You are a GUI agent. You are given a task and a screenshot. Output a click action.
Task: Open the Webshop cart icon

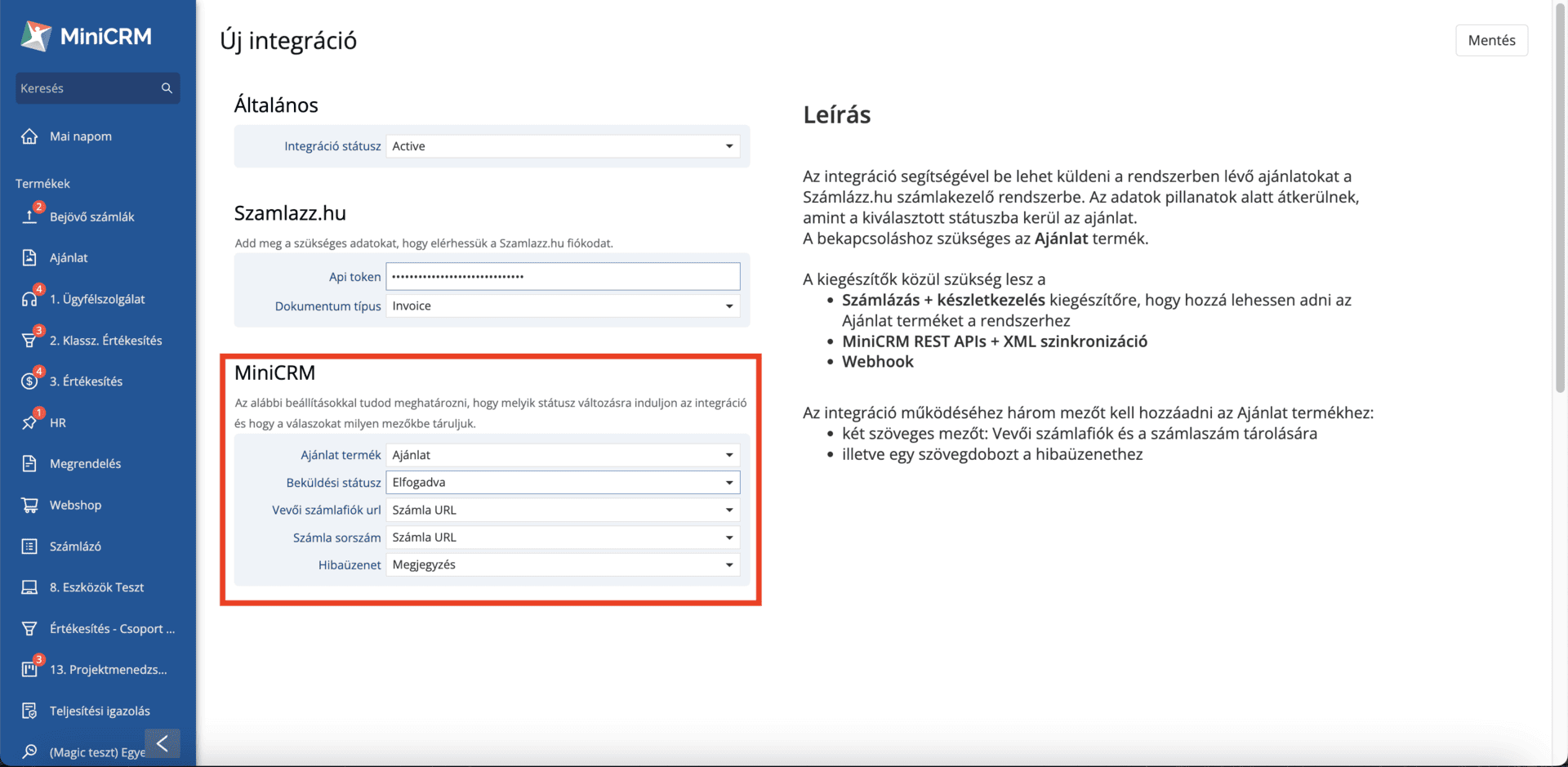(29, 505)
